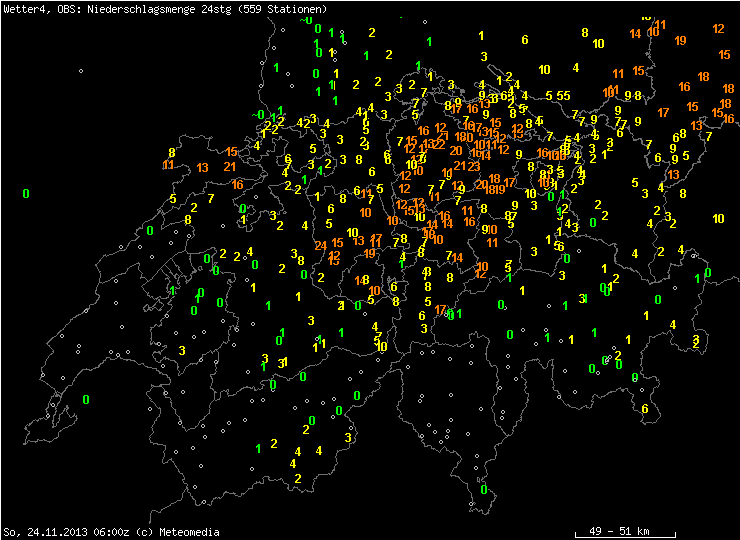This screenshot has width=740, height=540.
Task: Click the yellow 6 above the scale bar
Action: pyautogui.click(x=645, y=409)
